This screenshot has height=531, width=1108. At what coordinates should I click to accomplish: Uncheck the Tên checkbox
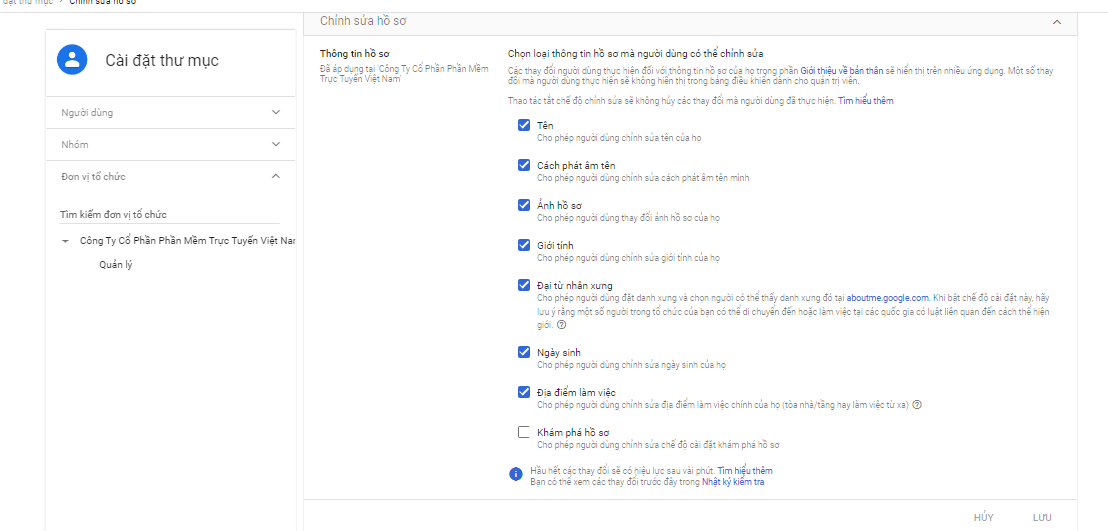coord(524,125)
